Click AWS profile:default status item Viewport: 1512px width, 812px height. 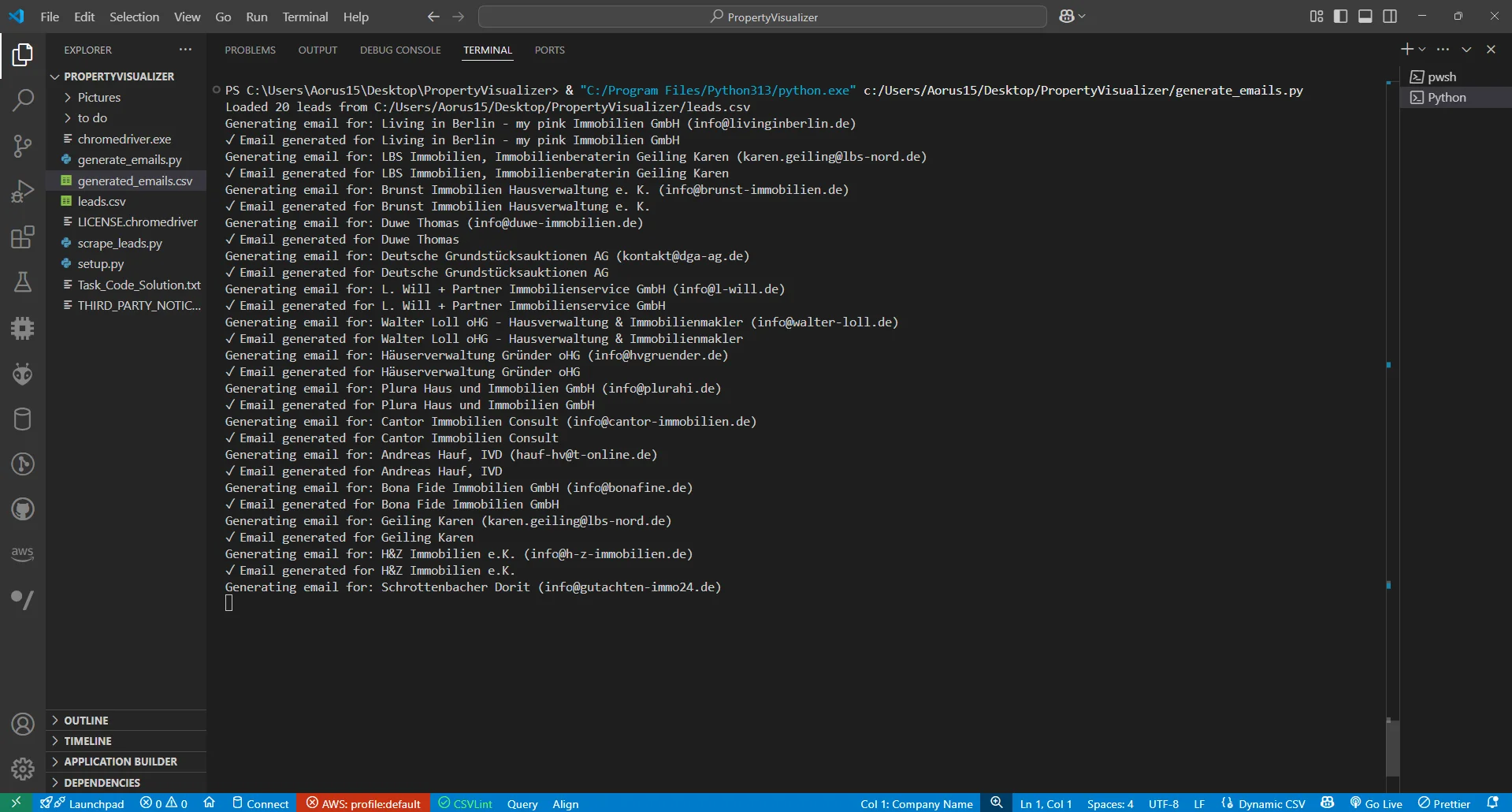coord(363,803)
